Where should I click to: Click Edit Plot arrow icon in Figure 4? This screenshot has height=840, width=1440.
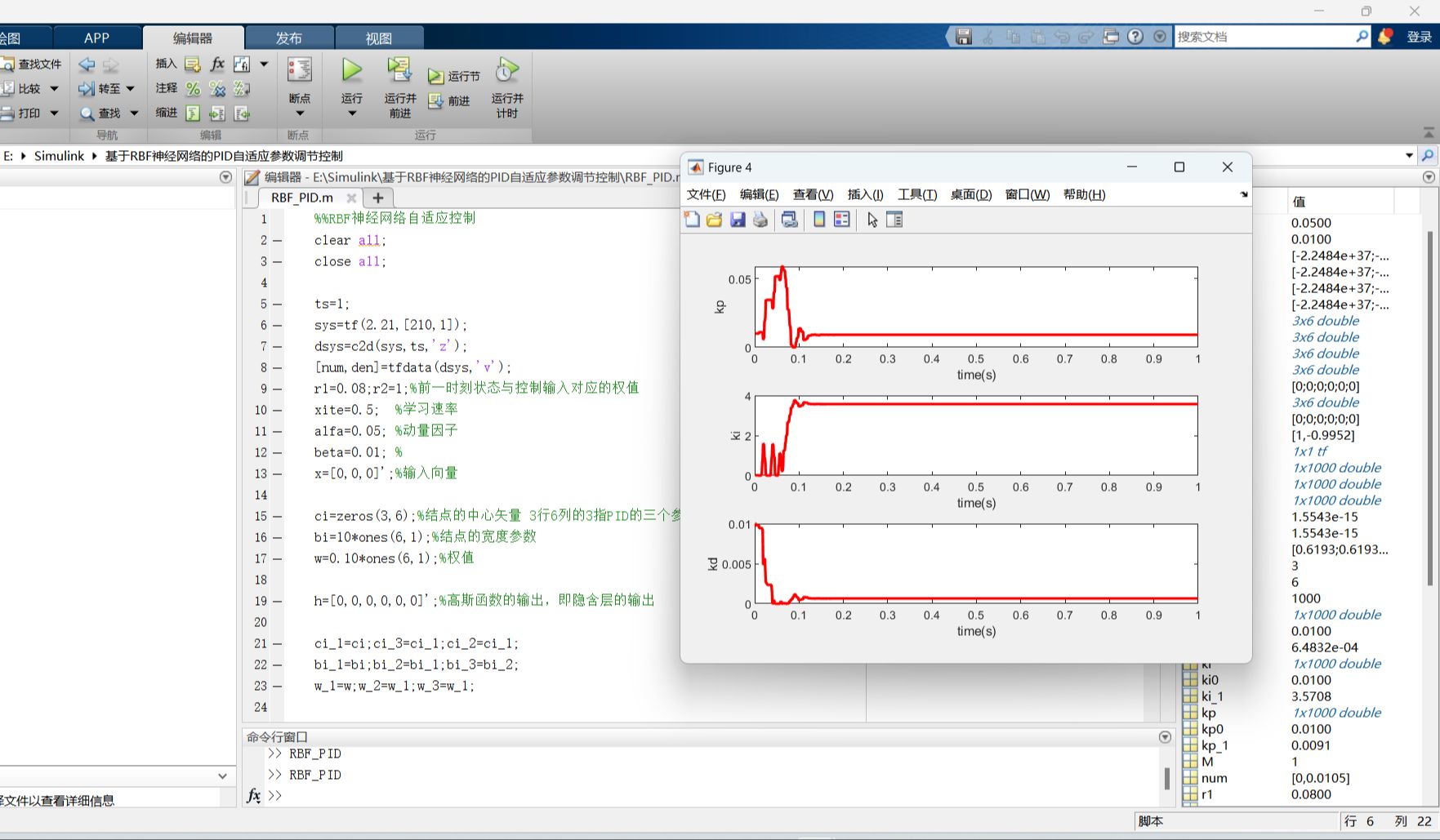(x=872, y=220)
